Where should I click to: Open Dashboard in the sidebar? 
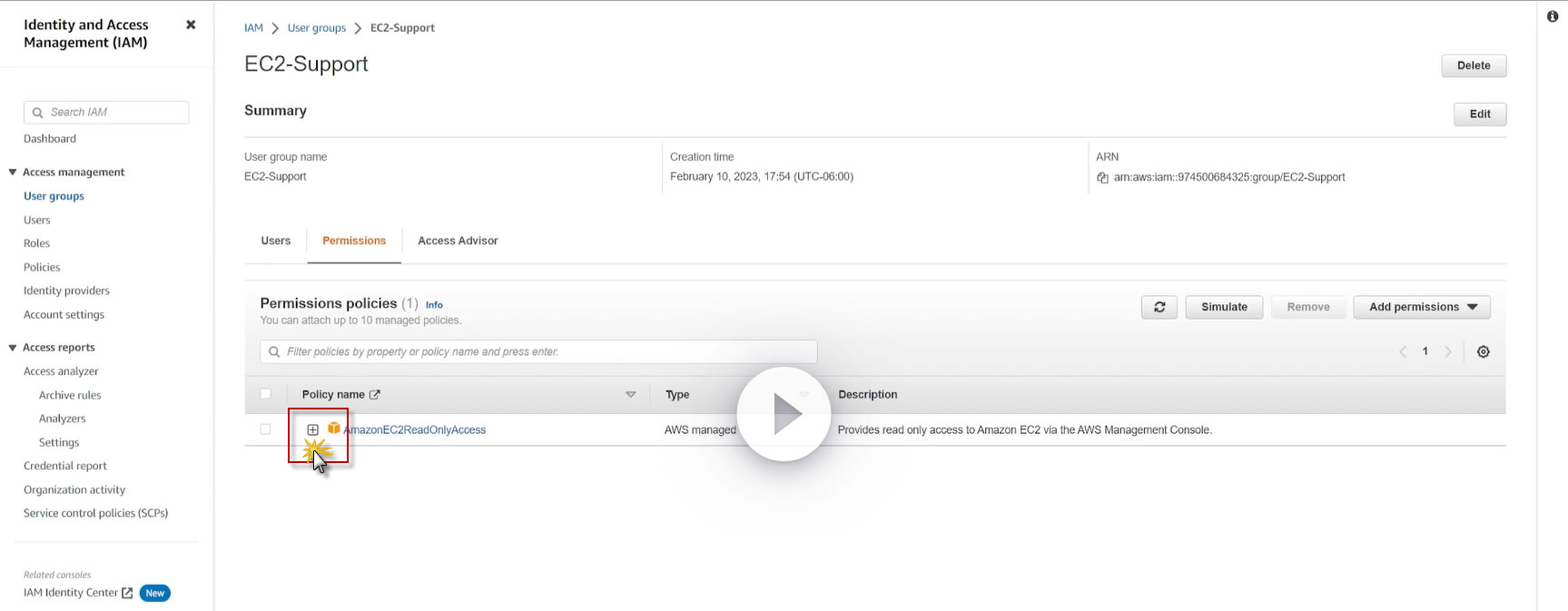(x=50, y=139)
